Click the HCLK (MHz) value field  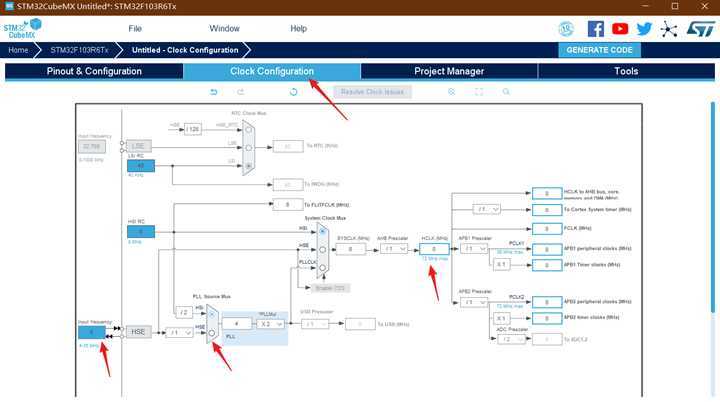tap(434, 249)
